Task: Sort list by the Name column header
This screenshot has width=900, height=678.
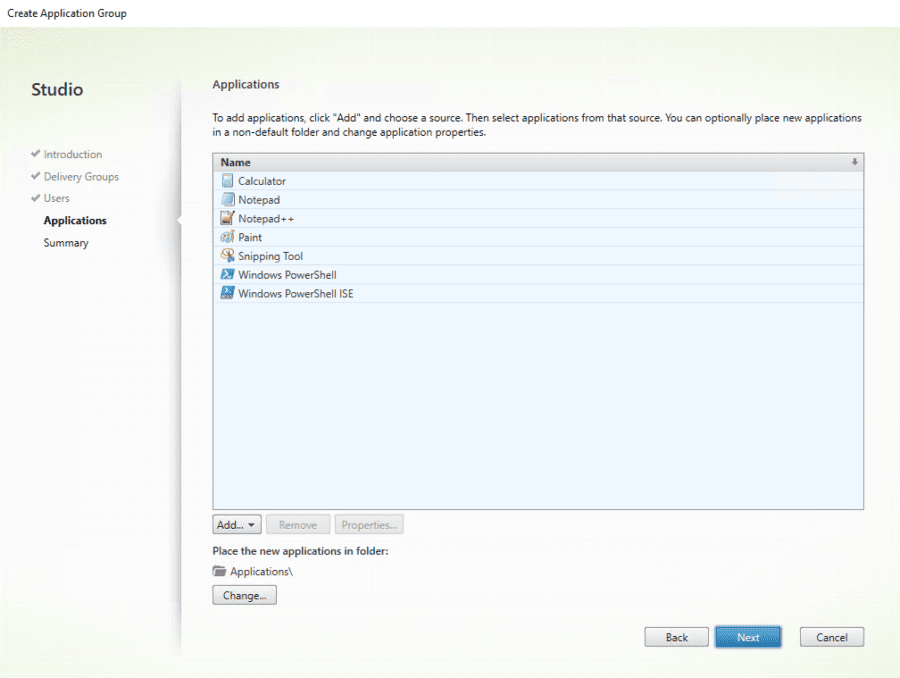Action: coord(236,162)
